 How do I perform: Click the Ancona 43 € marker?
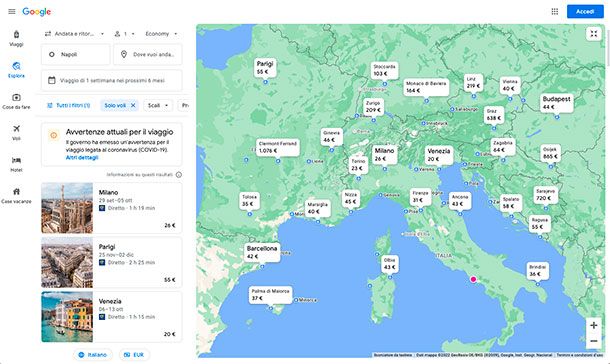[460, 200]
